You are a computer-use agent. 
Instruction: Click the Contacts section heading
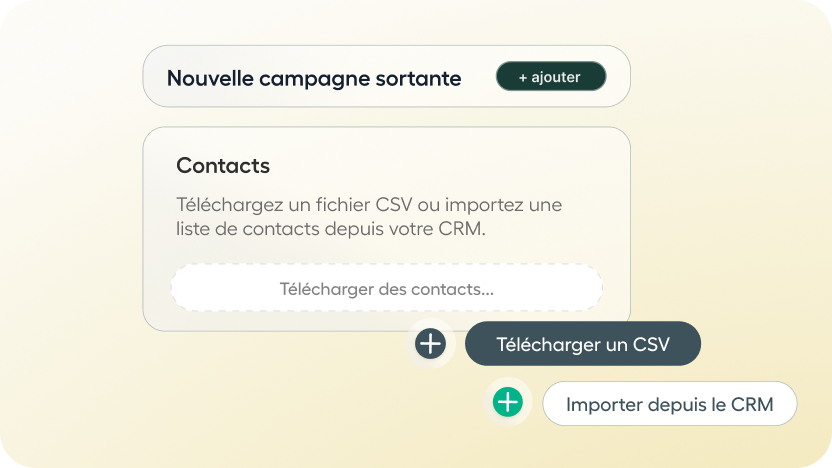click(223, 166)
